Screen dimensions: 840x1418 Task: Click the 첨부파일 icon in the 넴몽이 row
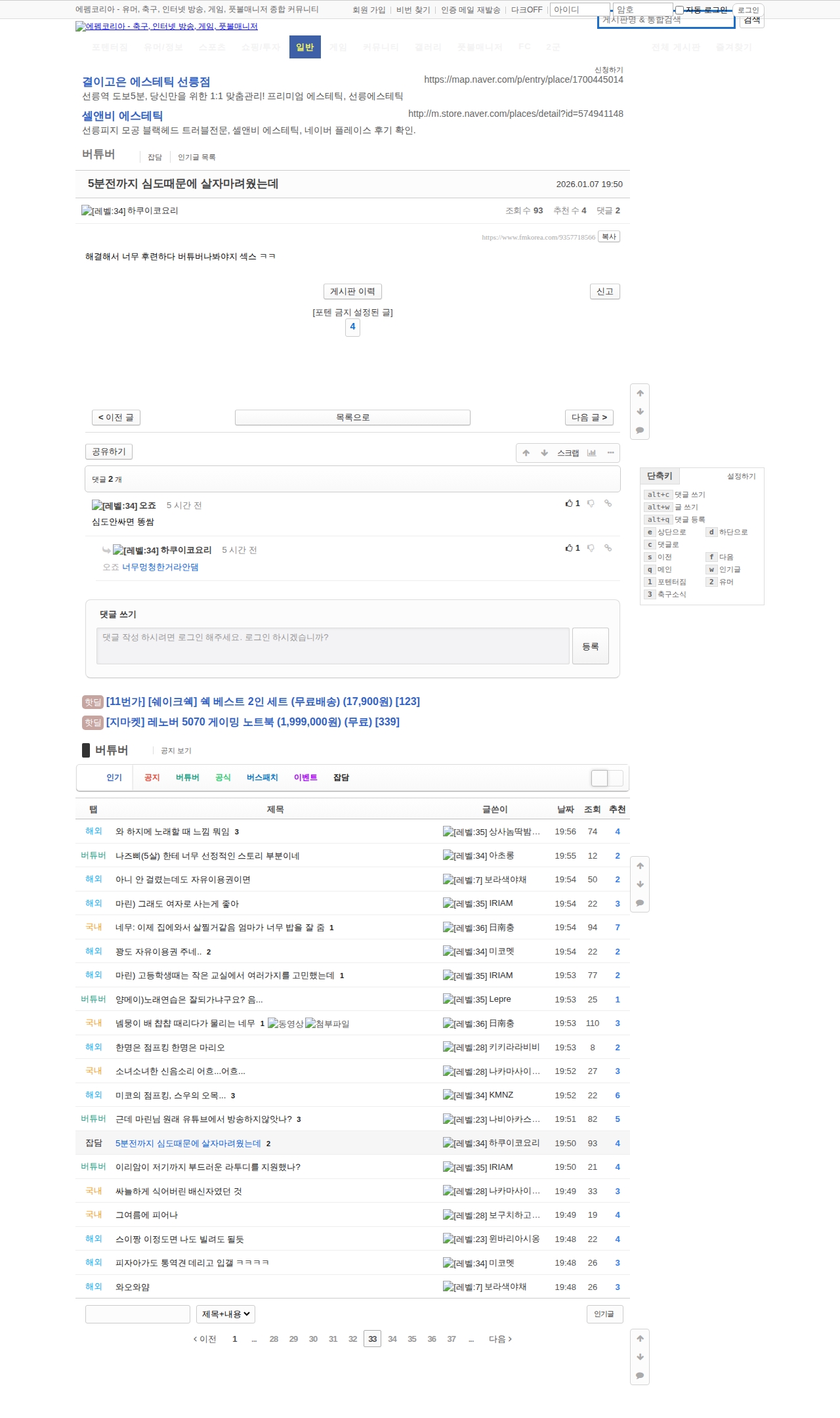click(x=327, y=1023)
